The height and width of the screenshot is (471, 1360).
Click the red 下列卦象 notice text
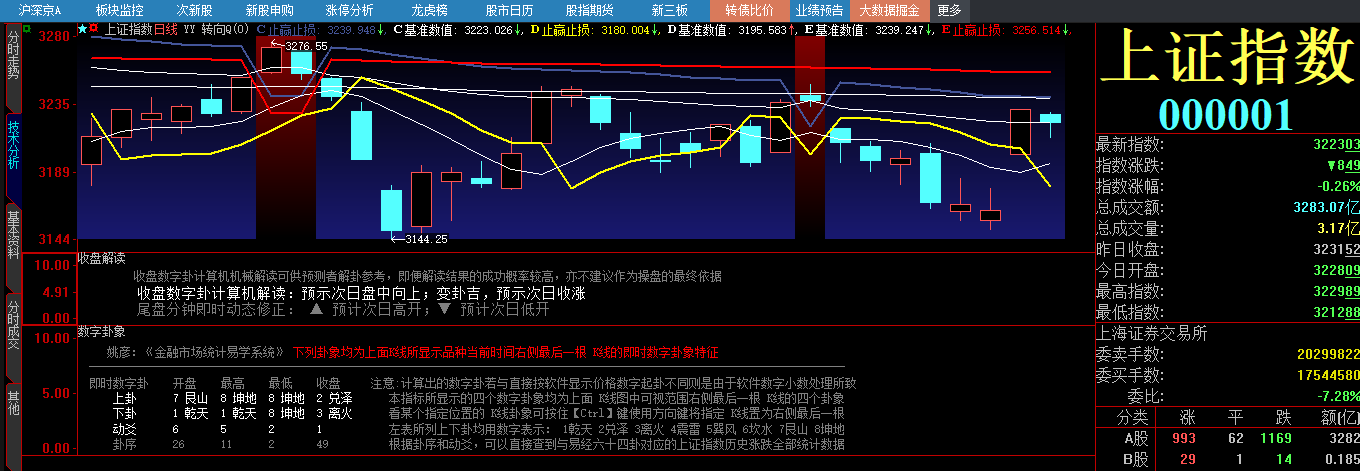(506, 353)
